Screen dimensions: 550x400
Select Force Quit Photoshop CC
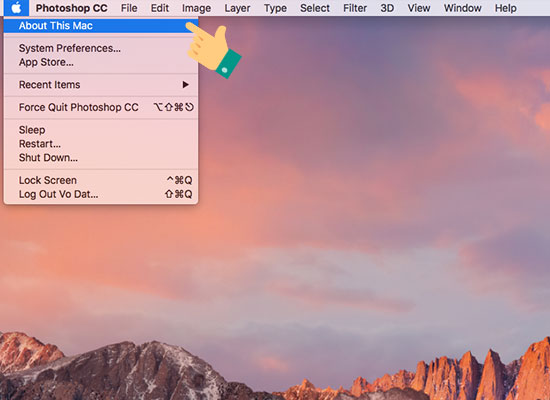click(x=101, y=107)
